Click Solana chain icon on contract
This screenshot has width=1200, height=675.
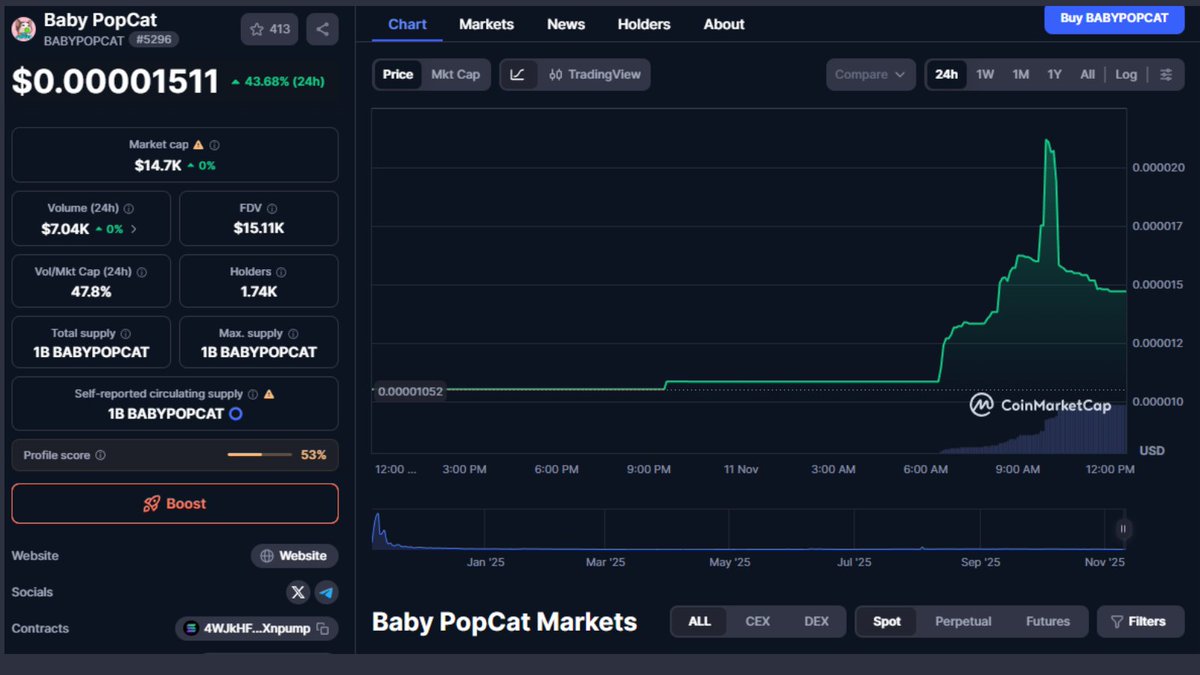(192, 629)
